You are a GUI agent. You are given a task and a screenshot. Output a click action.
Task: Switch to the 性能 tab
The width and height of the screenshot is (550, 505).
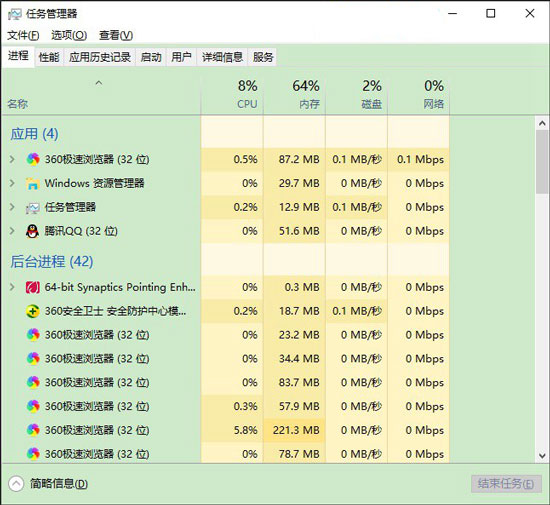coord(49,57)
